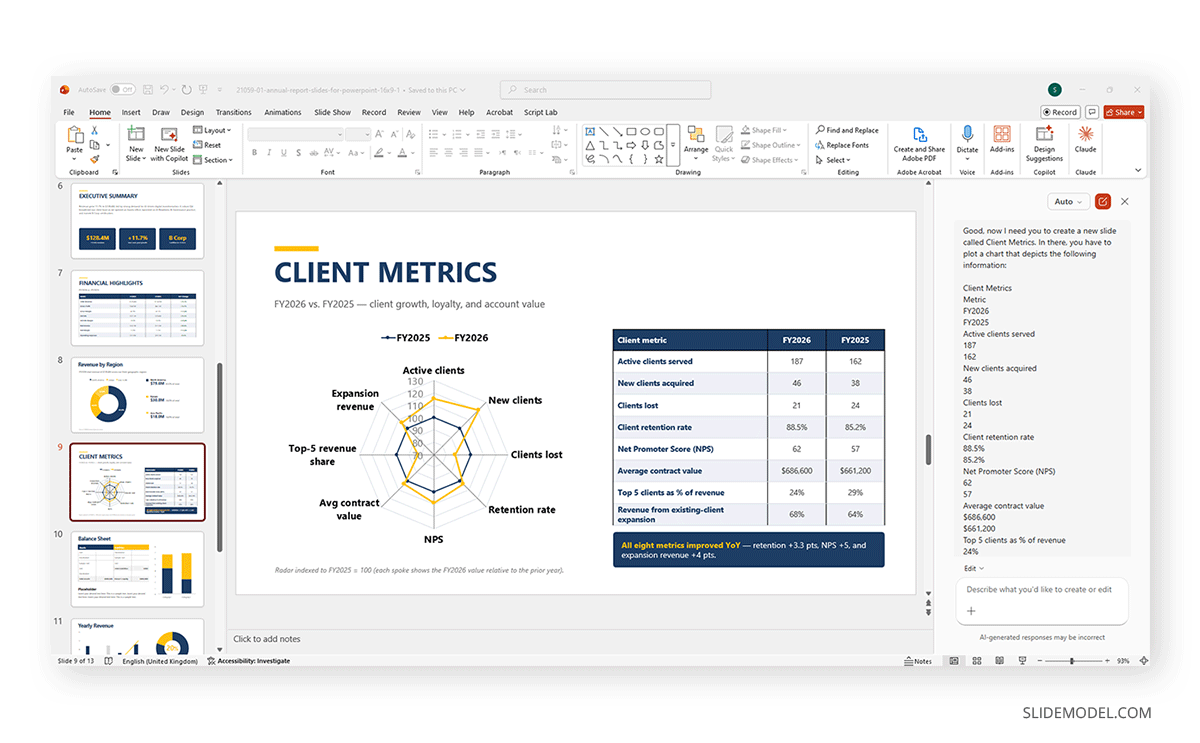Click Find and Replace
Image resolution: width=1200 pixels, height=743 pixels.
click(847, 130)
